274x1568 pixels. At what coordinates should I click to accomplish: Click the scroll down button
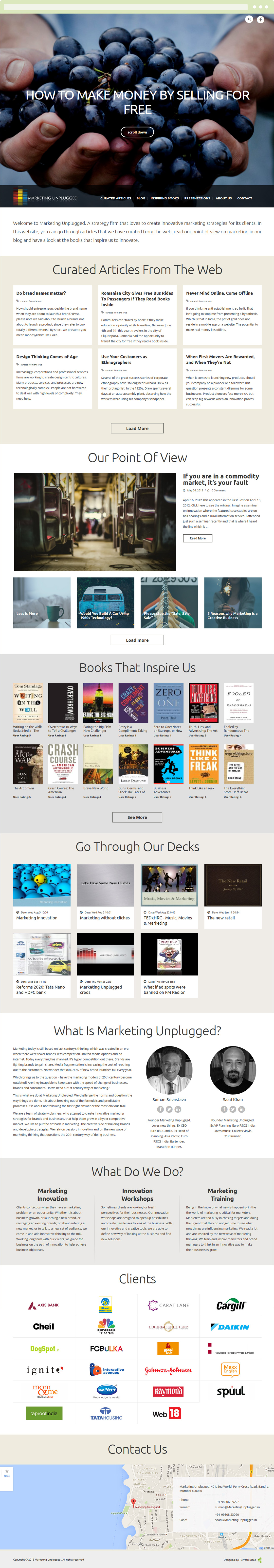[x=137, y=132]
